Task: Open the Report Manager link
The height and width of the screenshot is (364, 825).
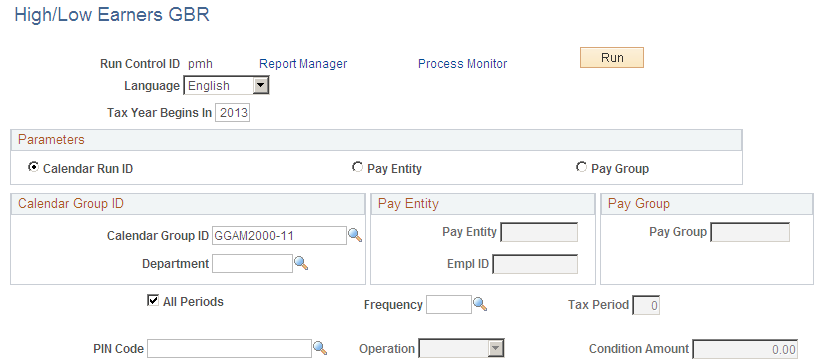Action: 303,64
